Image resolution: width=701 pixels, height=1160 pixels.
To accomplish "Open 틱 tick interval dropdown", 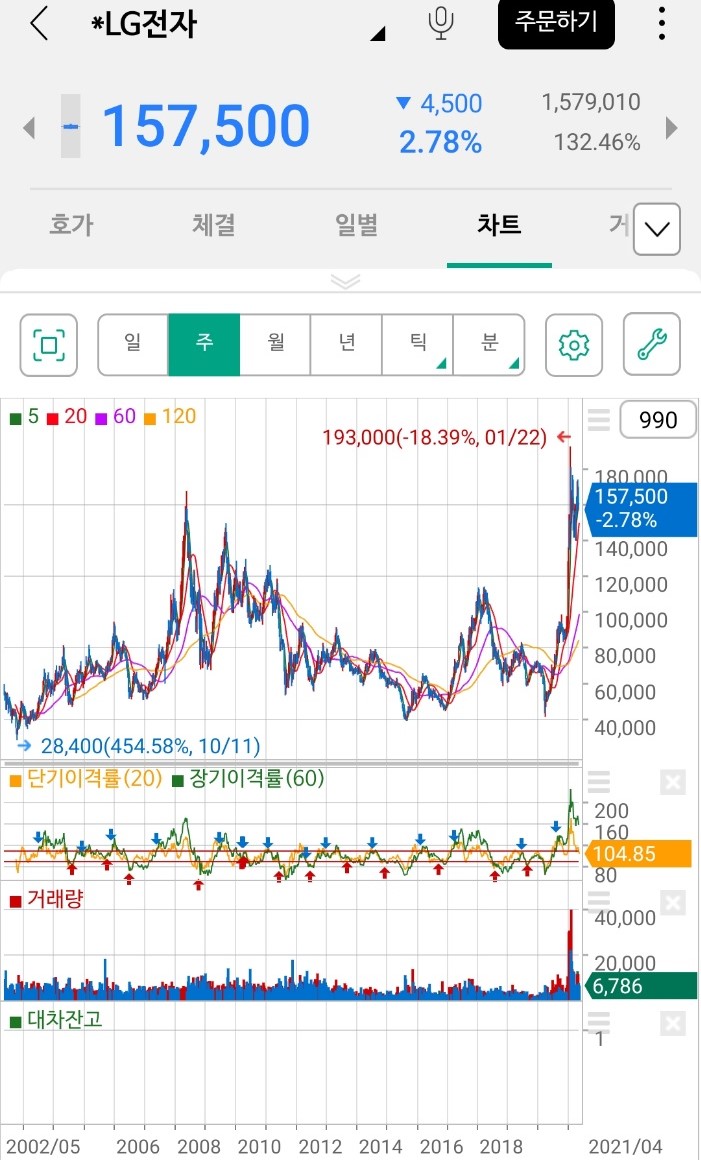I will click(417, 345).
